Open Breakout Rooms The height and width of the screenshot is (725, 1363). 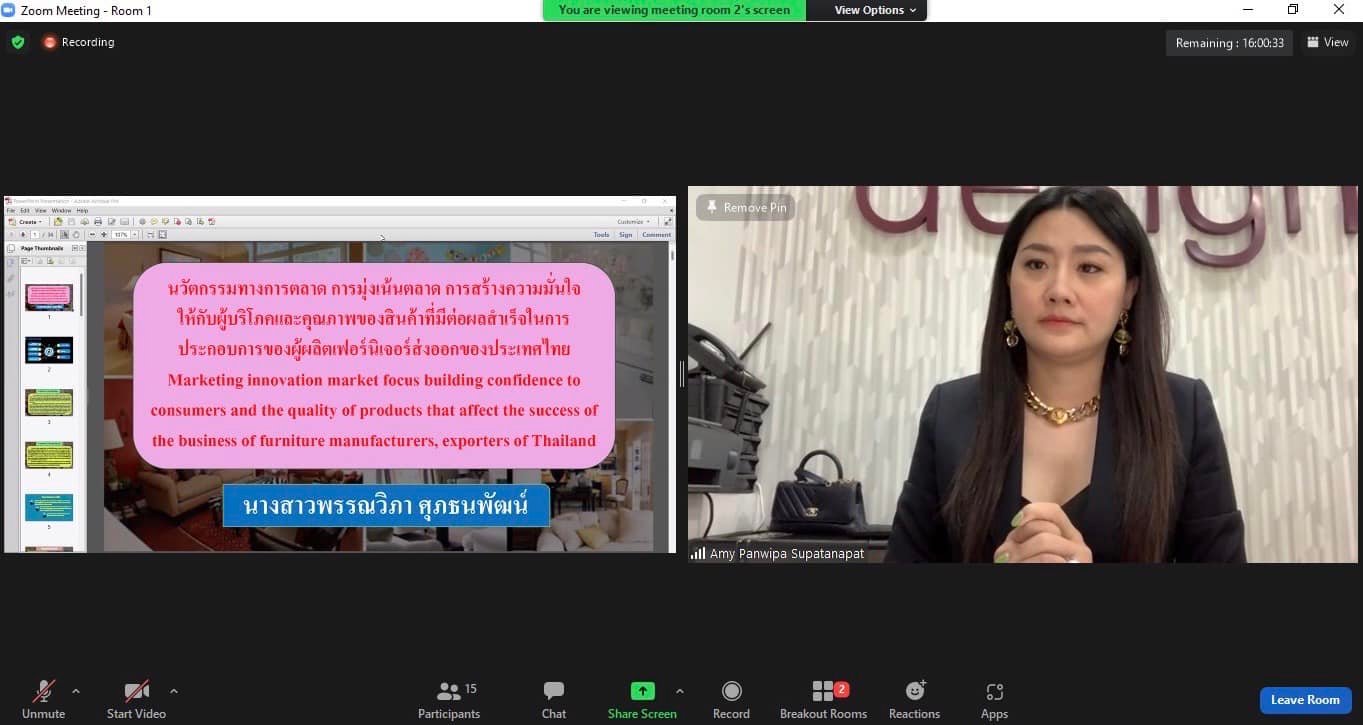823,699
